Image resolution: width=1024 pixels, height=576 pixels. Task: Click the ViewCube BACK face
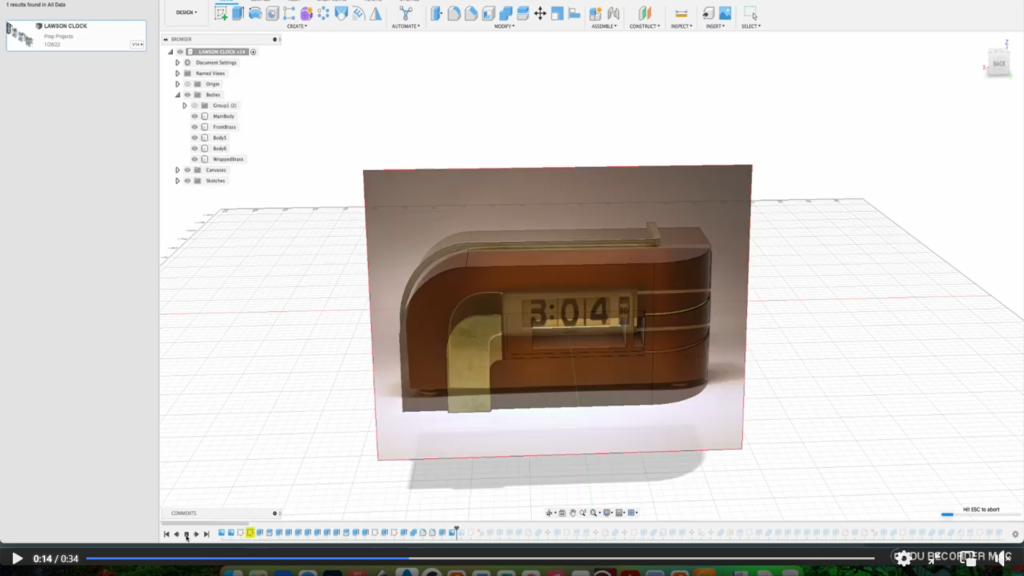[999, 63]
